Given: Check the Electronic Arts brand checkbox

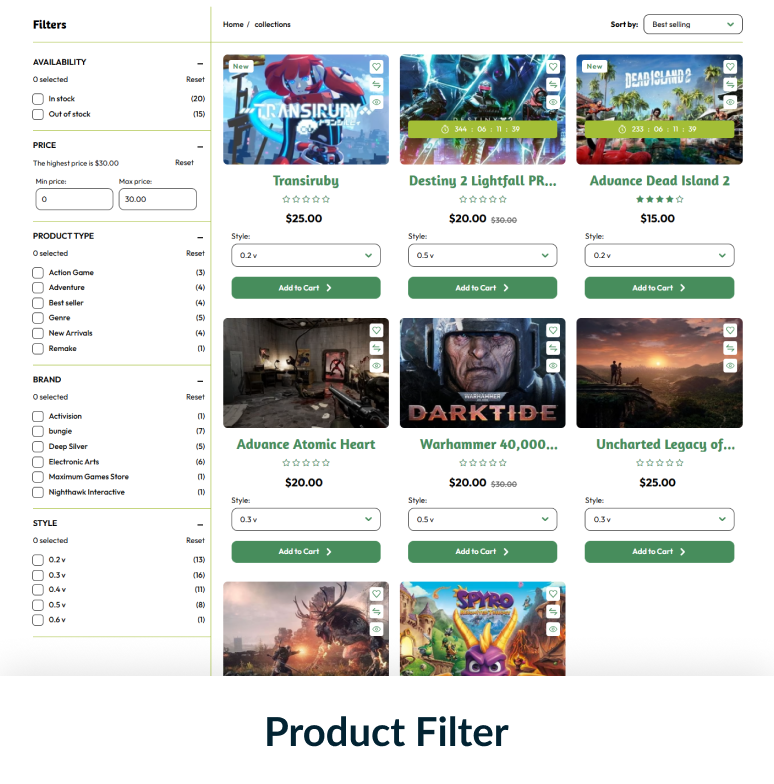Looking at the screenshot, I should tap(38, 462).
